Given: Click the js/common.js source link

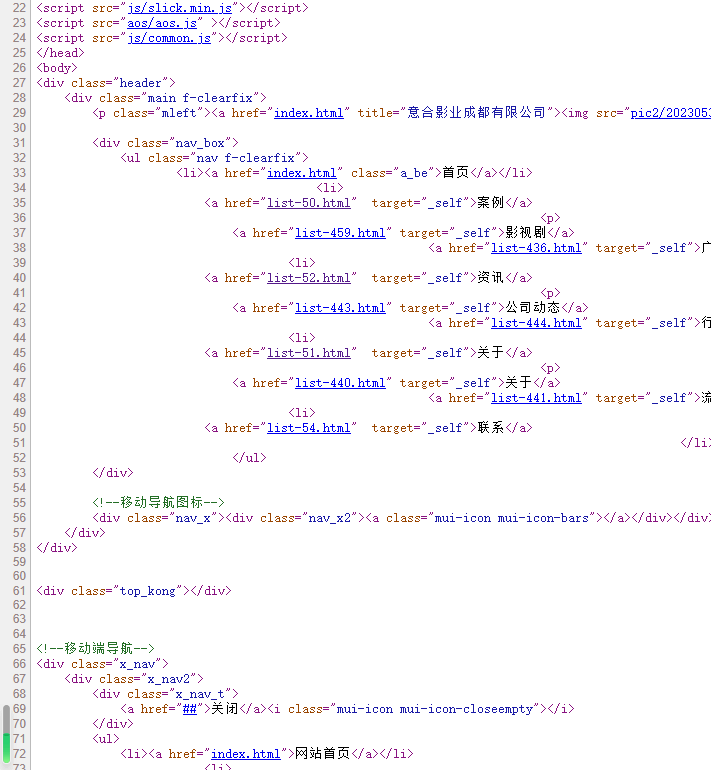Looking at the screenshot, I should tap(168, 38).
